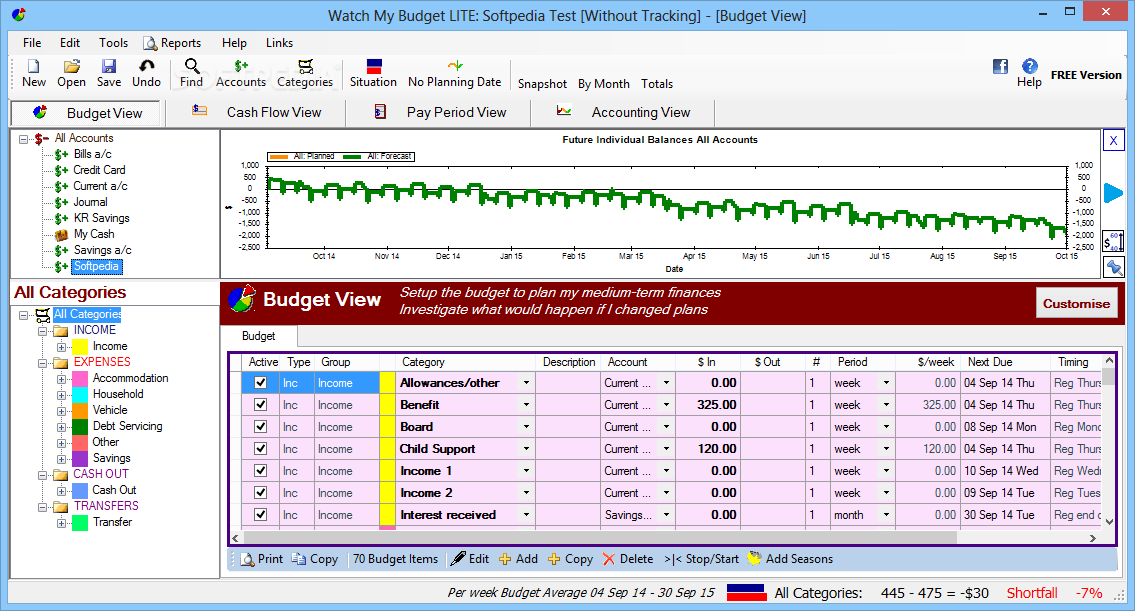Collapse the All Accounts tree
The height and width of the screenshot is (611, 1135).
point(24,138)
